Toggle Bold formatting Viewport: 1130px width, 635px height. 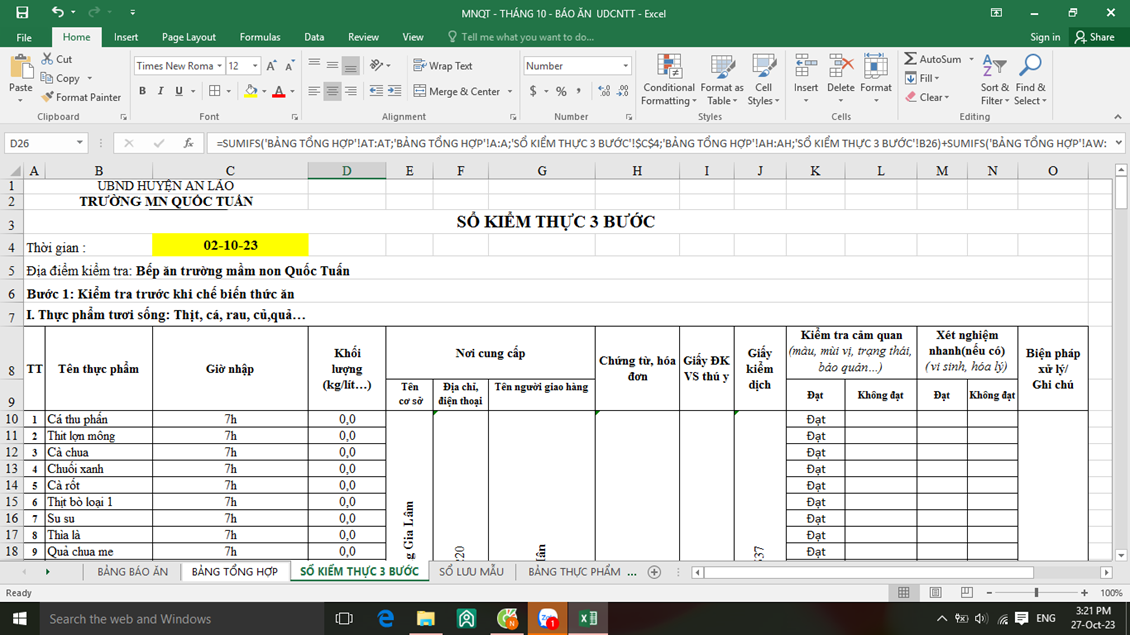142,91
